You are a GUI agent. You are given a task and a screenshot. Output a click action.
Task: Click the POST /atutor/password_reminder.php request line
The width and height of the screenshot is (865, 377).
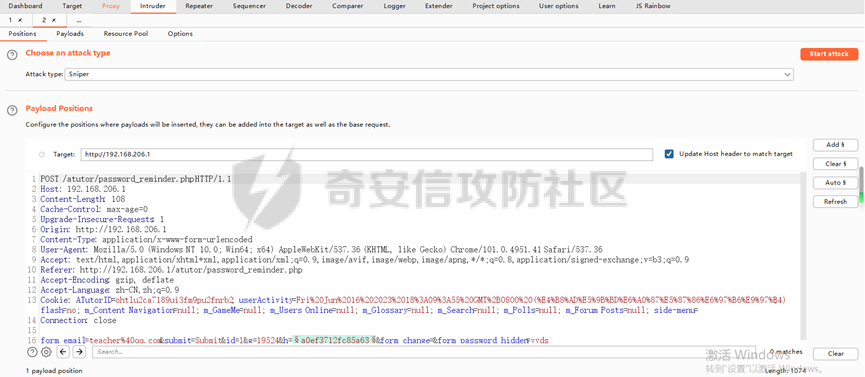(136, 179)
